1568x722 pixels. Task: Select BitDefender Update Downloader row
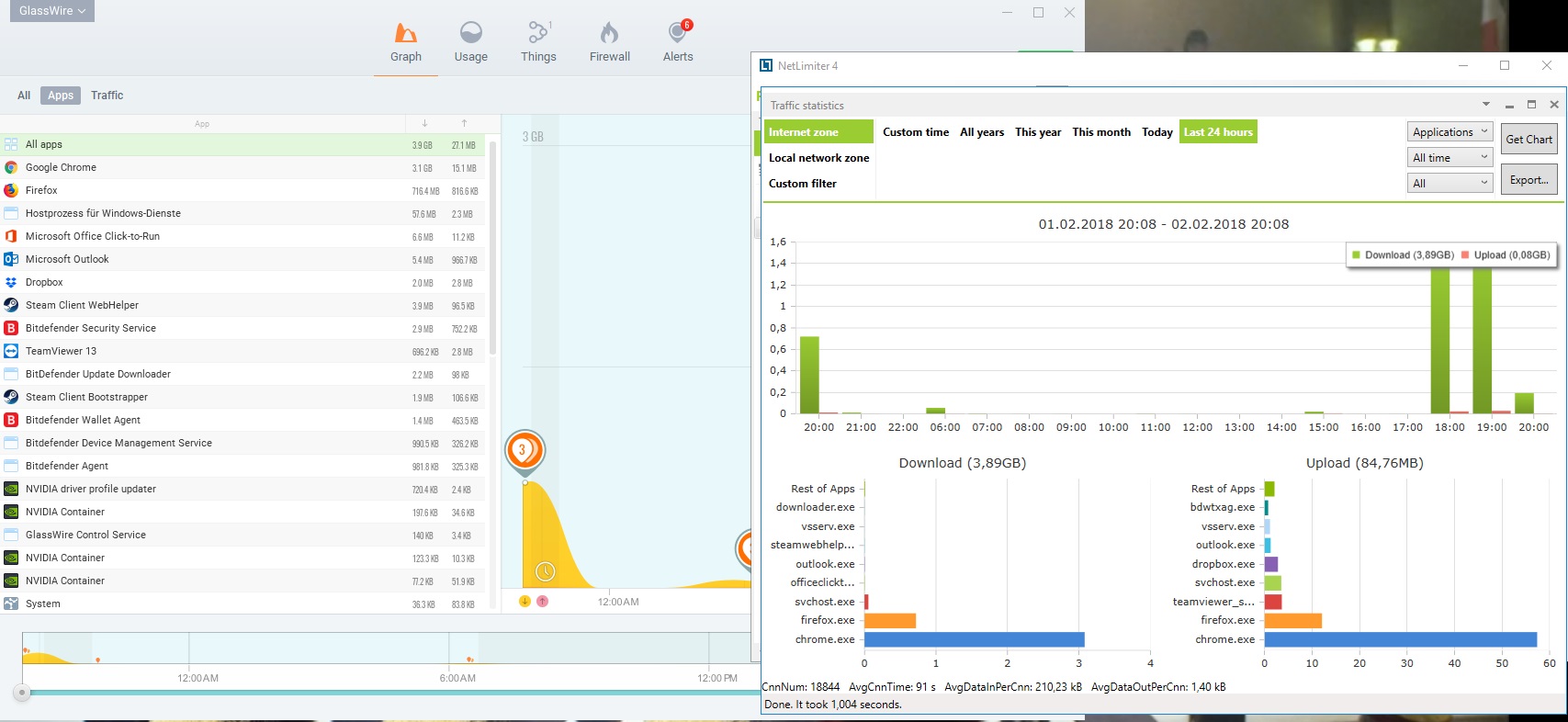pyautogui.click(x=243, y=374)
